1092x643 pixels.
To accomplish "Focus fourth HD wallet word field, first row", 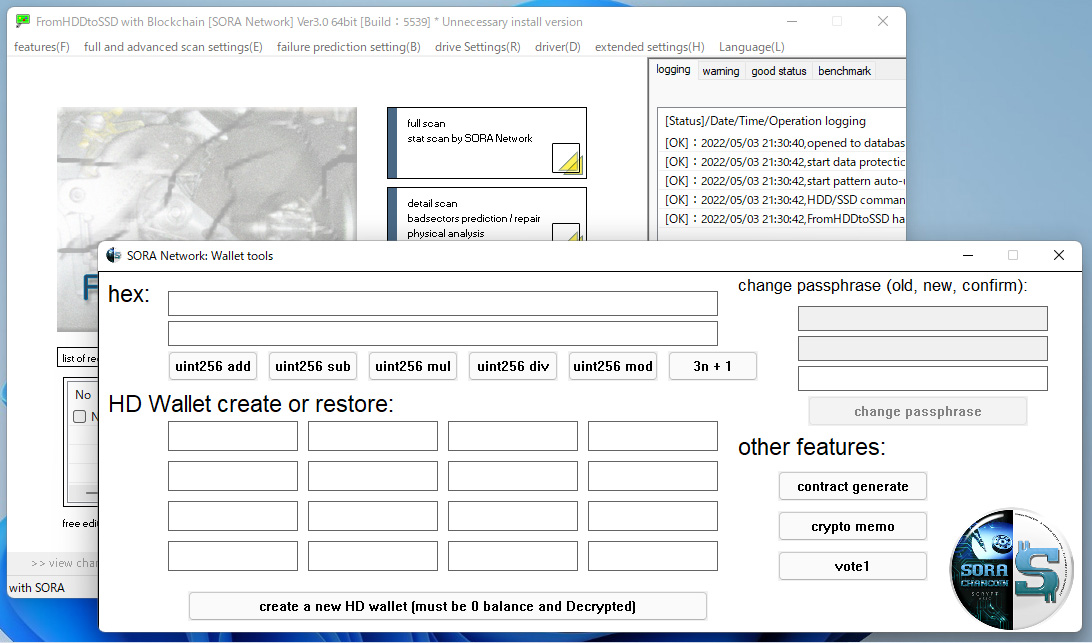I will (x=653, y=436).
